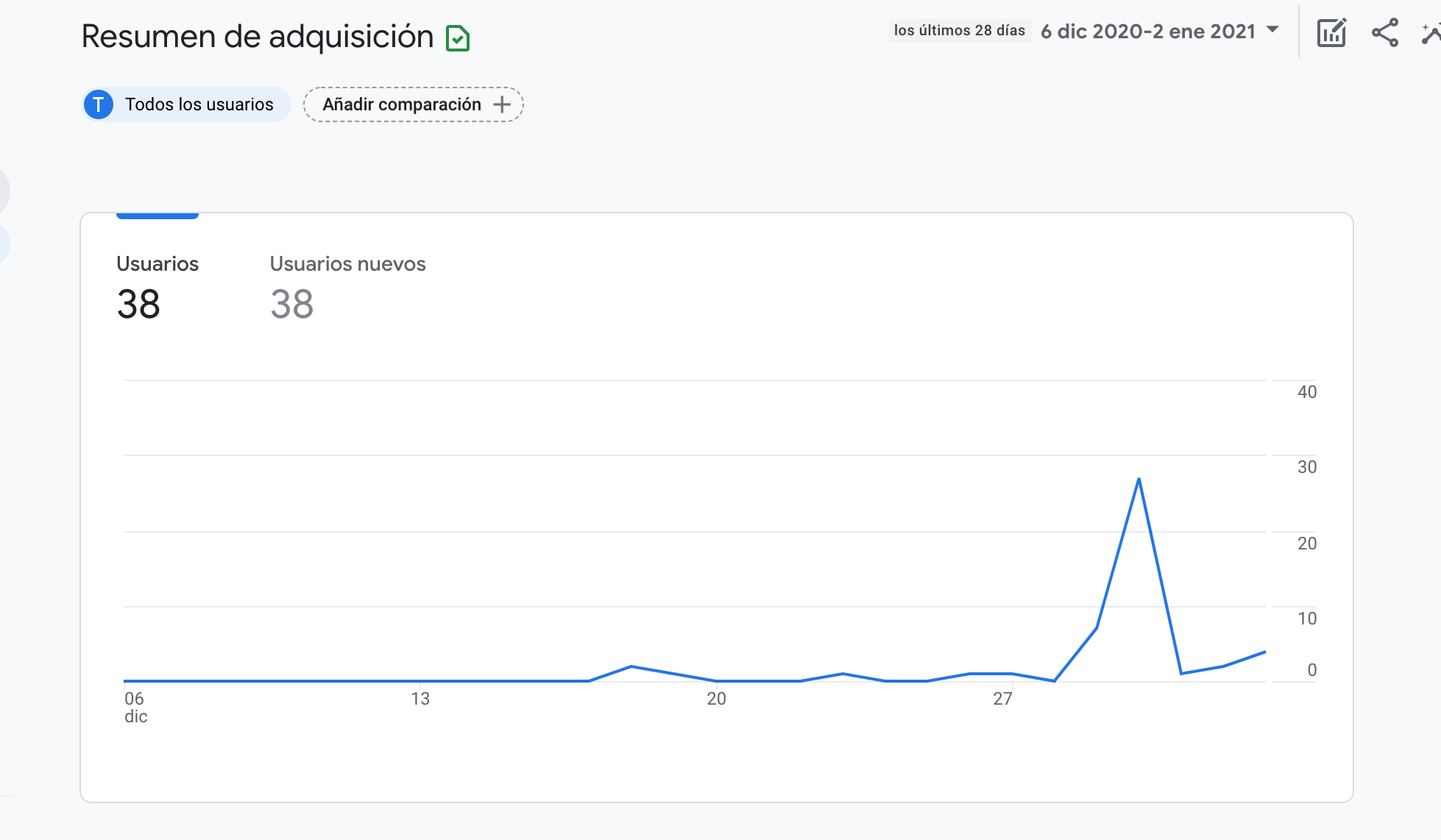The width and height of the screenshot is (1441, 840).
Task: Click the green report status checkmark icon
Action: [x=458, y=38]
